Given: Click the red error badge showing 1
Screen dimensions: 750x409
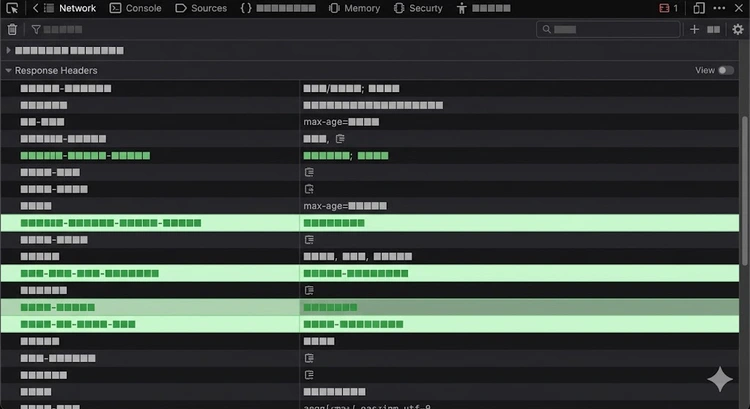Looking at the screenshot, I should click(669, 8).
